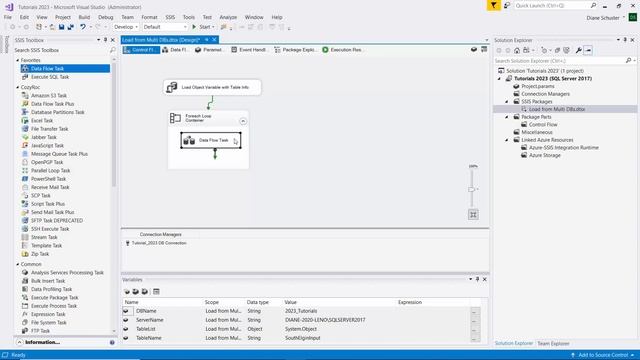Click the Undo toolbar icon
Image resolution: width=640 pixels, height=360 pixels.
83,27
